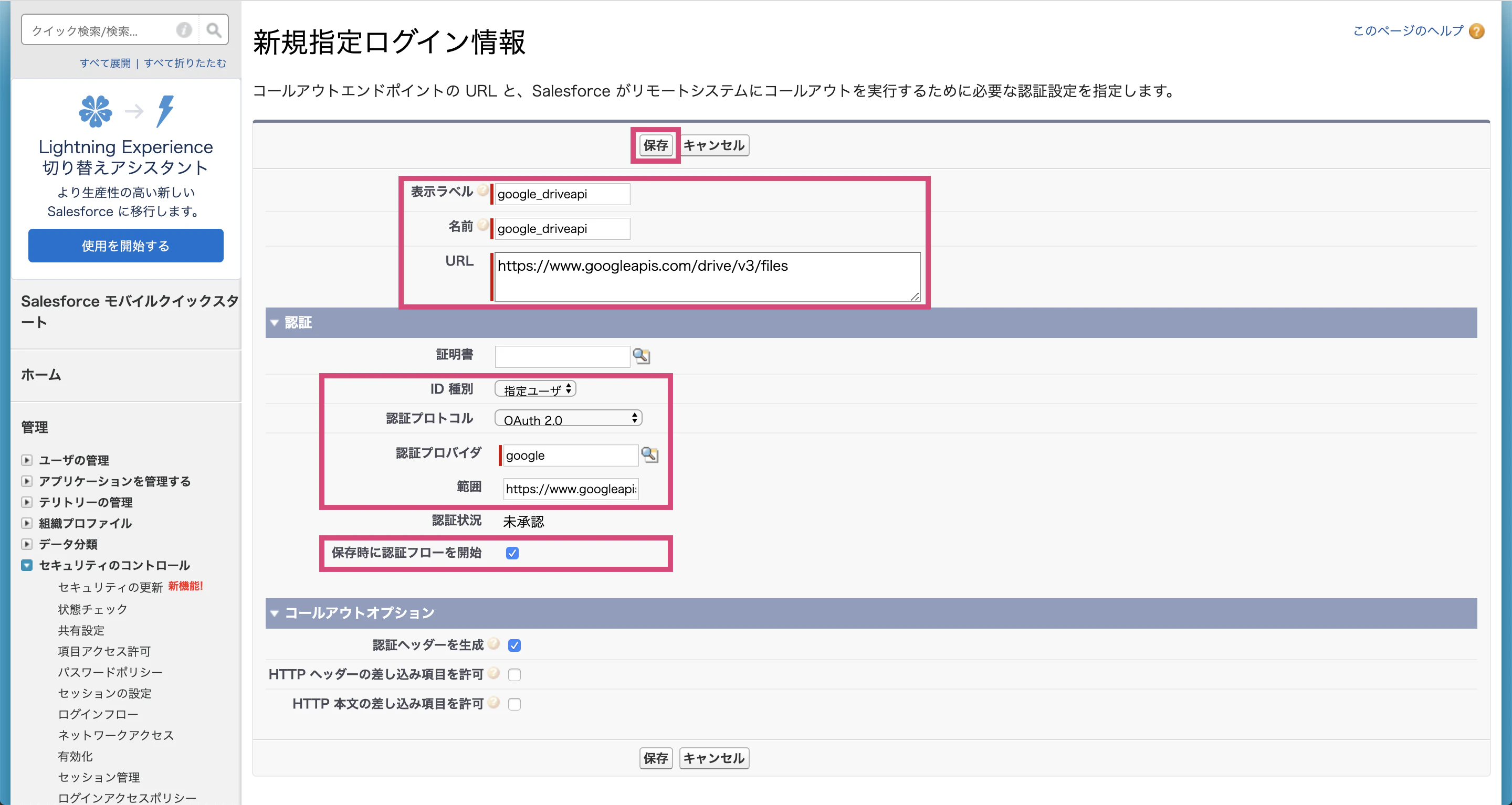The image size is (1512, 805).
Task: Open 共有設定 in sidebar
Action: click(81, 630)
